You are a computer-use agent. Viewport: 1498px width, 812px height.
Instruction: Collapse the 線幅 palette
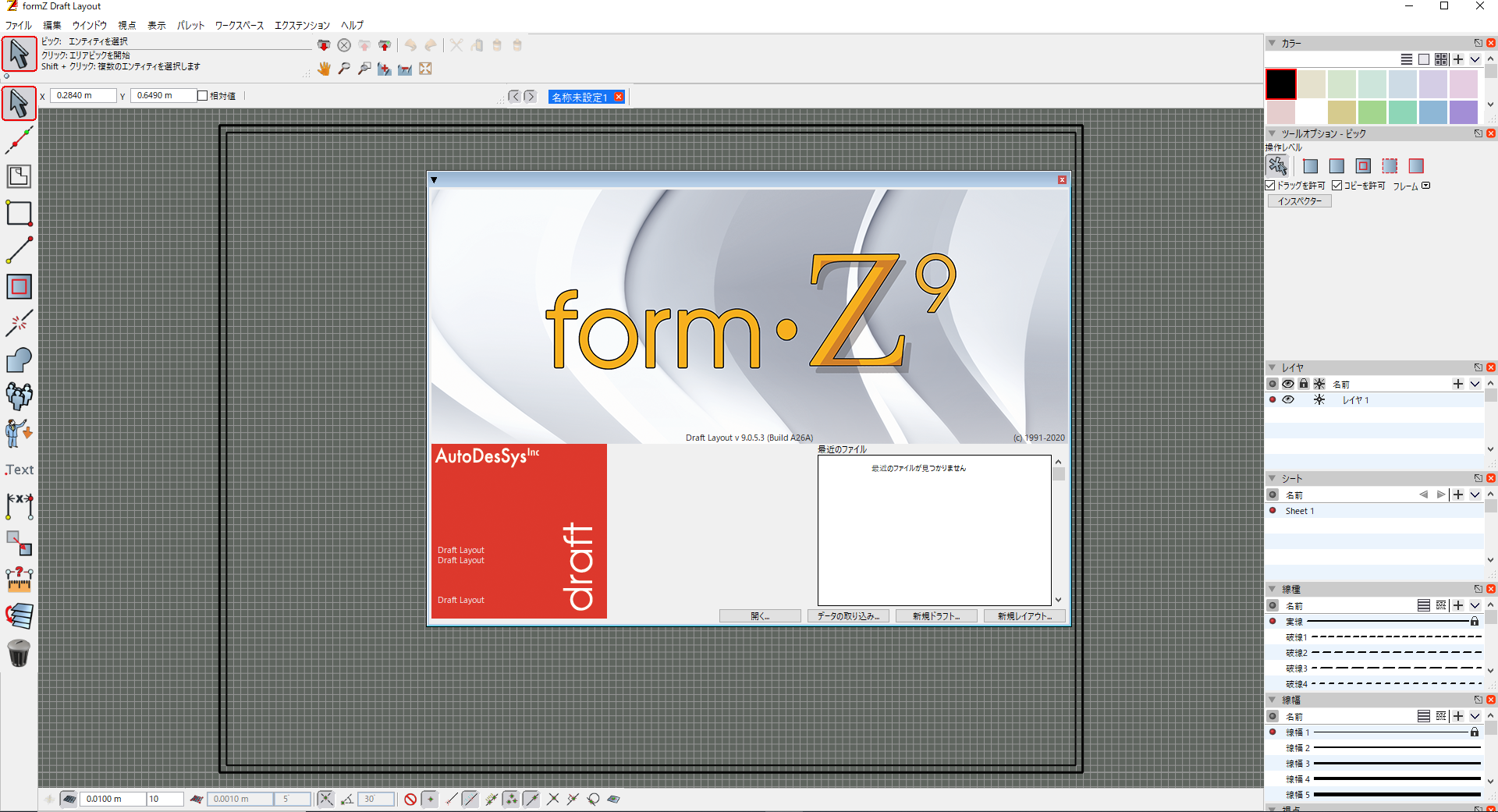[x=1272, y=699]
